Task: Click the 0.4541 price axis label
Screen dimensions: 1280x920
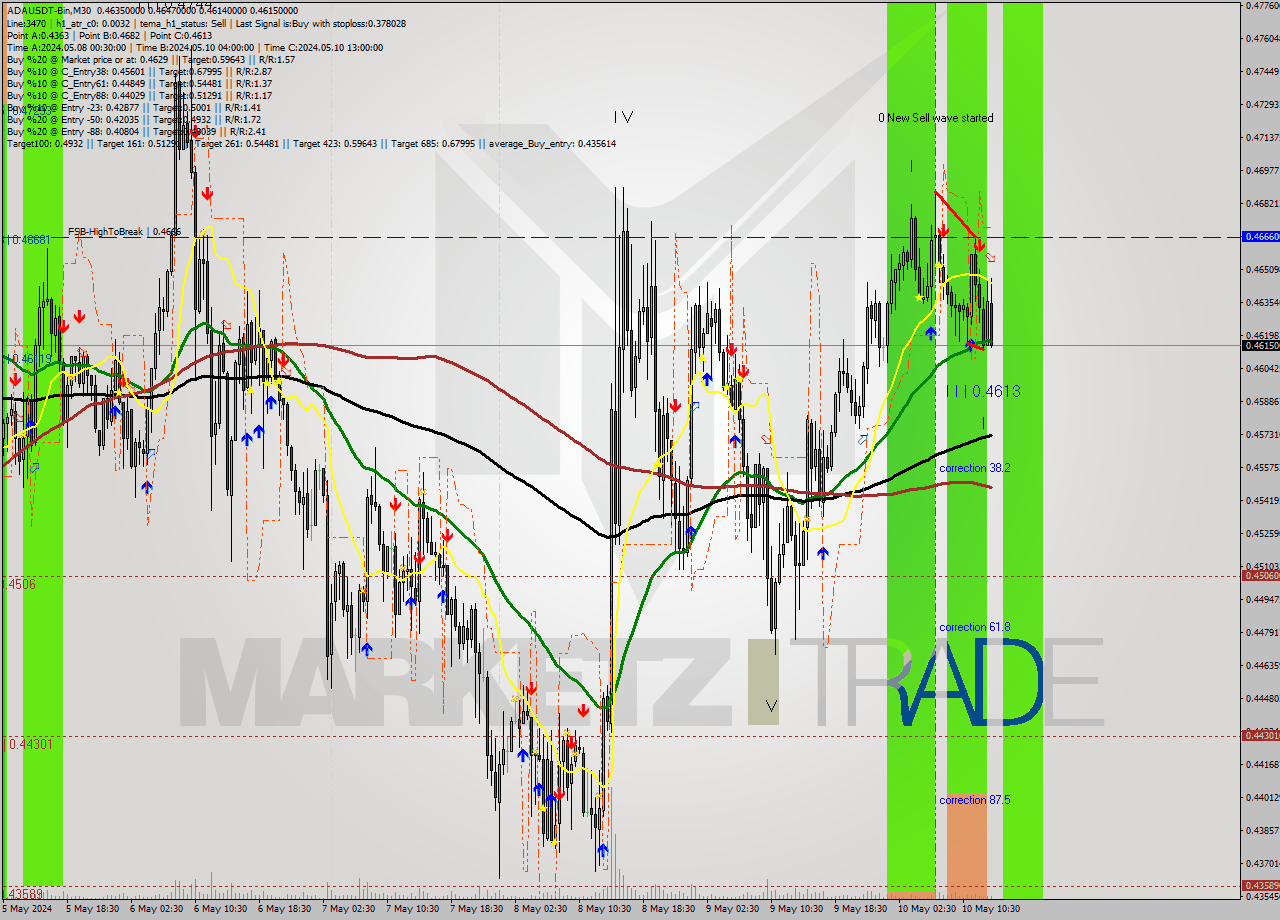Action: pyautogui.click(x=1262, y=500)
